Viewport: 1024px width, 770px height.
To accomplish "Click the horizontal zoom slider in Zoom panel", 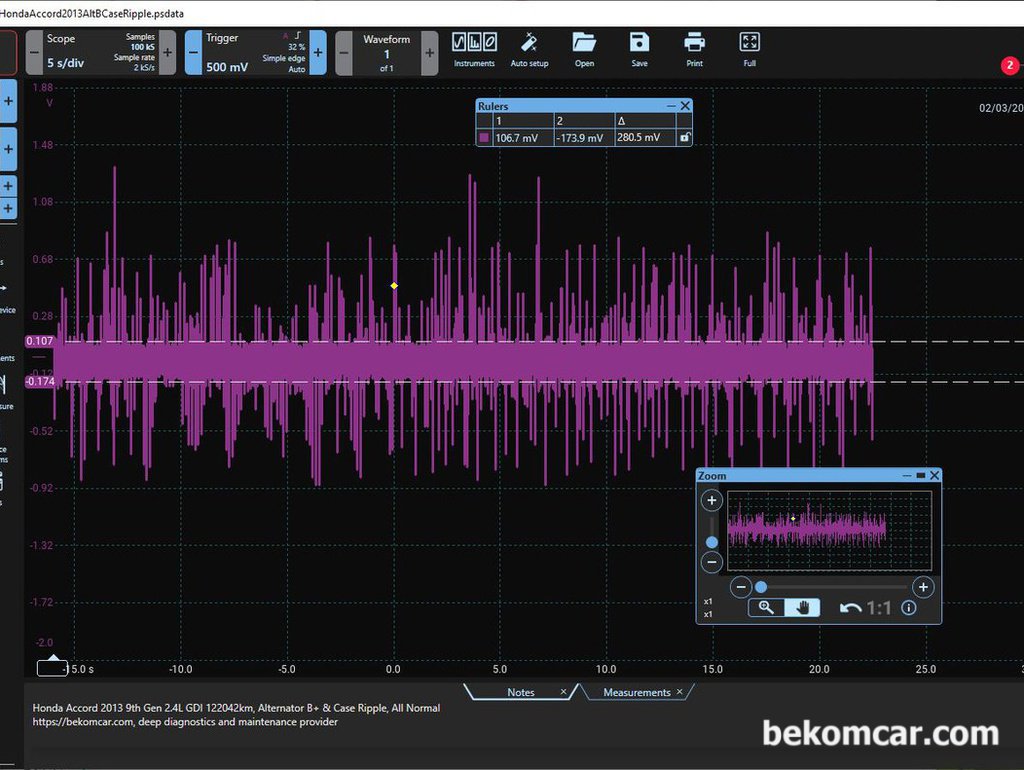I will 831,587.
